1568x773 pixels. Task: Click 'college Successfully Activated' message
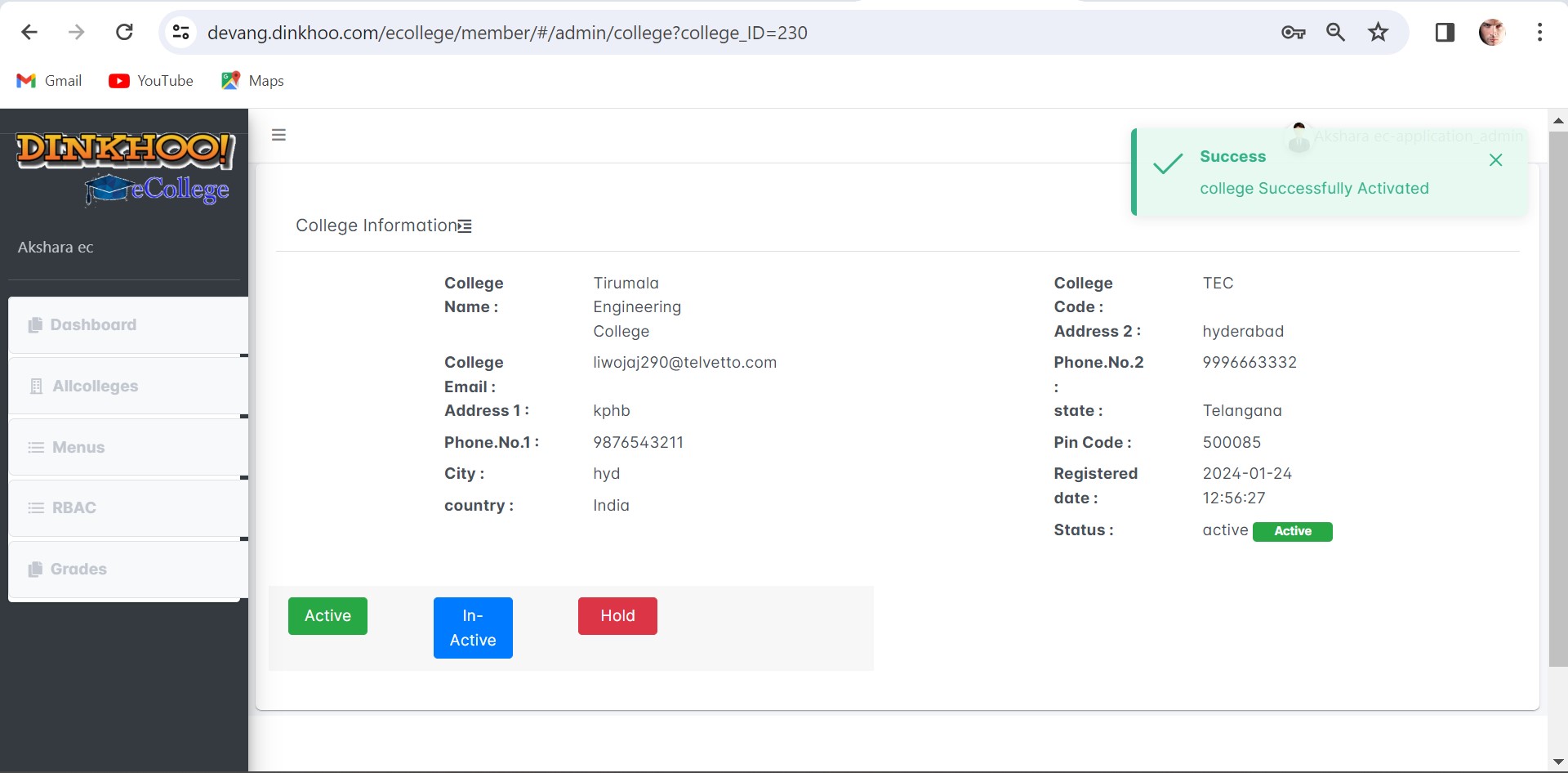(x=1314, y=189)
